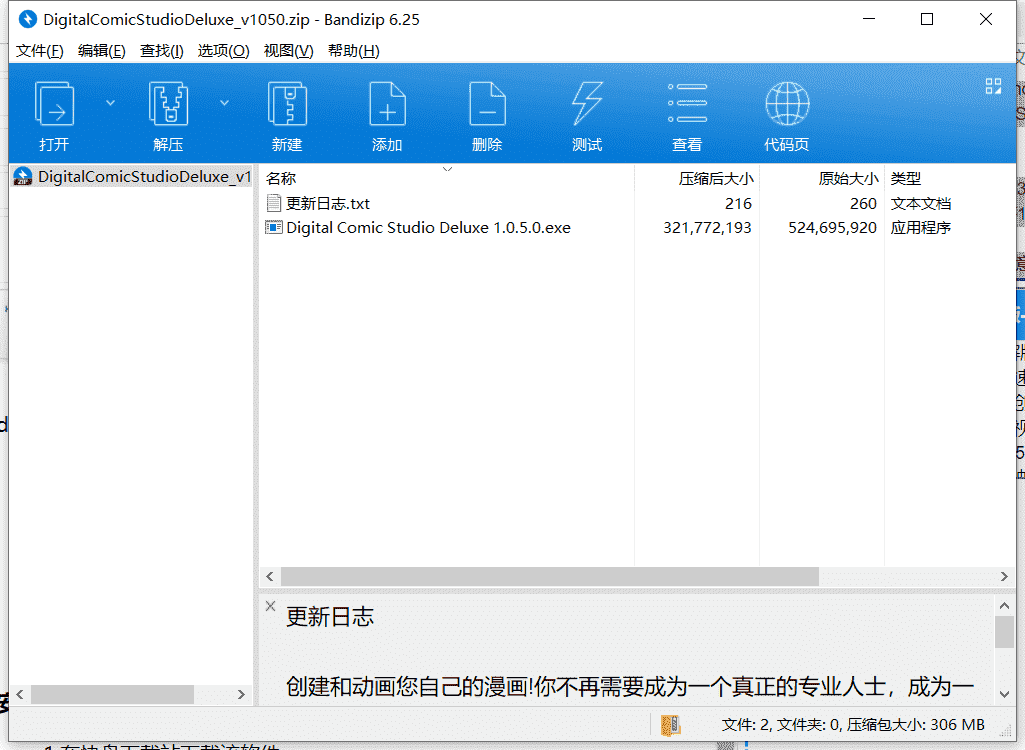
Task: Open the 文件(F) menu
Action: click(x=39, y=51)
